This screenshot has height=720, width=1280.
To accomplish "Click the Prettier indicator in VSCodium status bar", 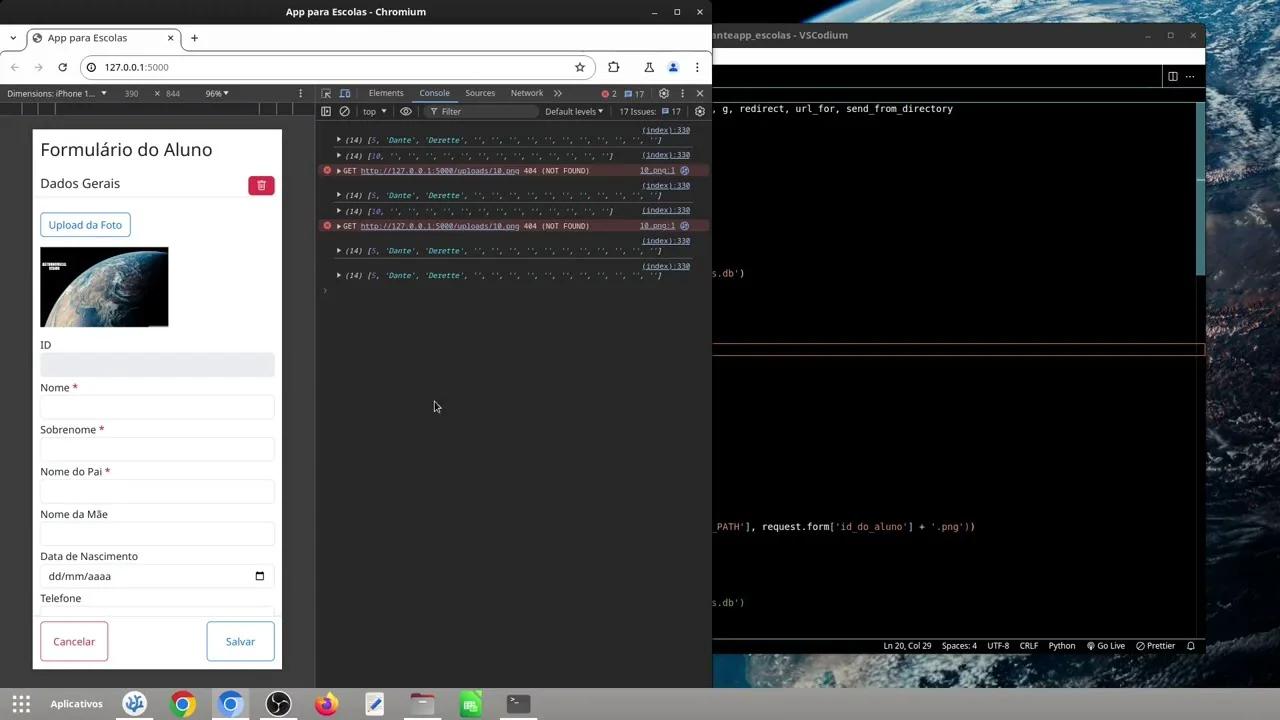I will tap(1158, 645).
